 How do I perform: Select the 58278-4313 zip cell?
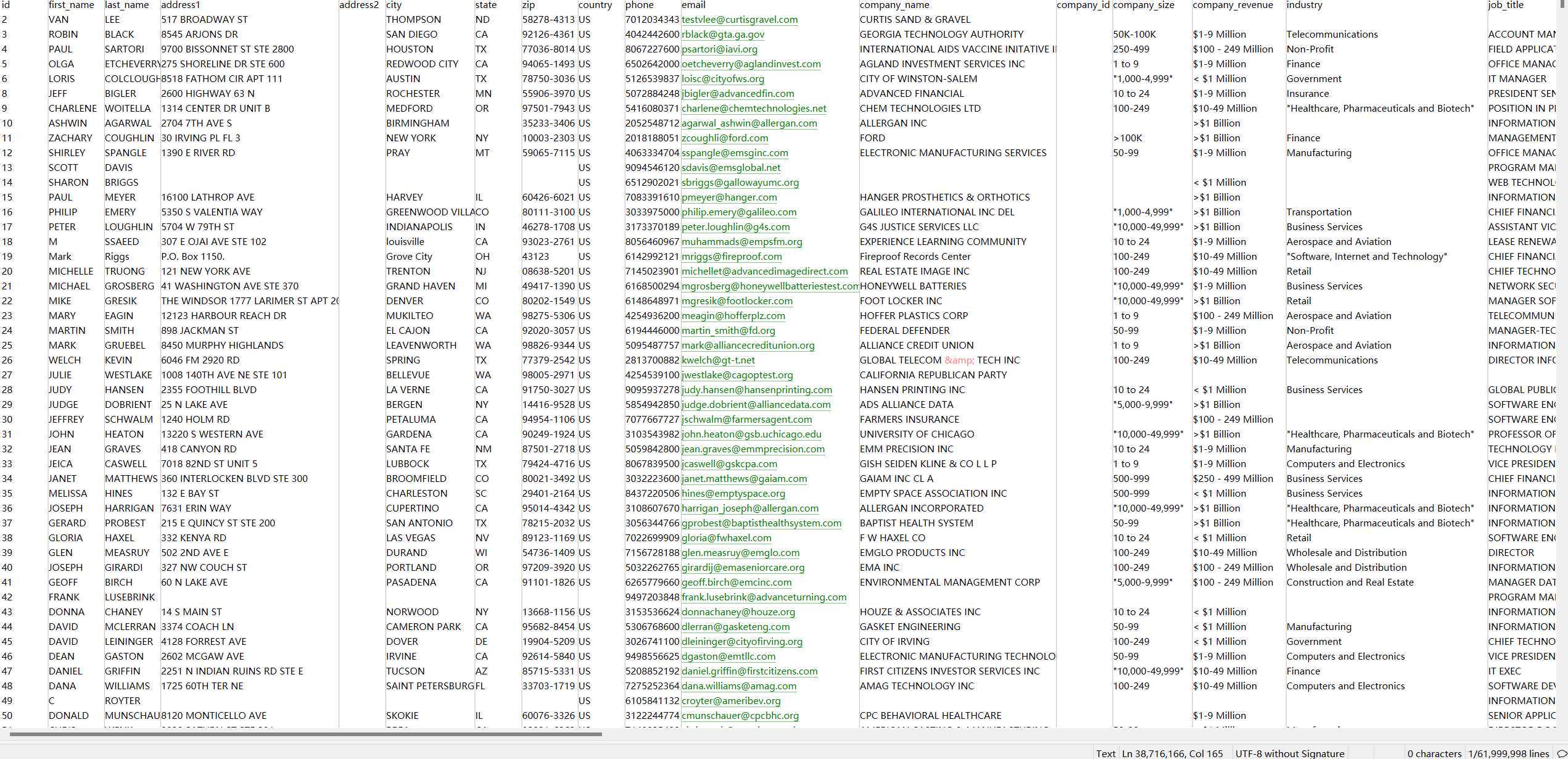coord(548,20)
